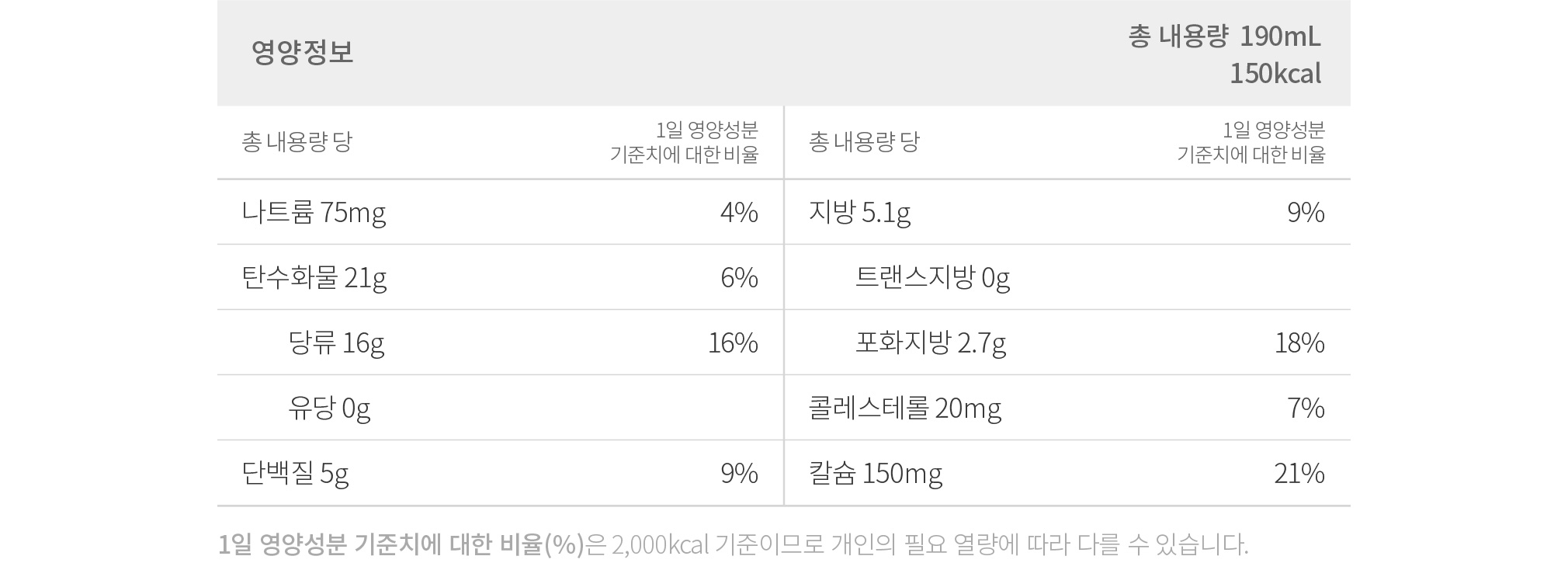Click the 6% value for 탄수화물
Screen dimensions: 1568x563
[739, 277]
